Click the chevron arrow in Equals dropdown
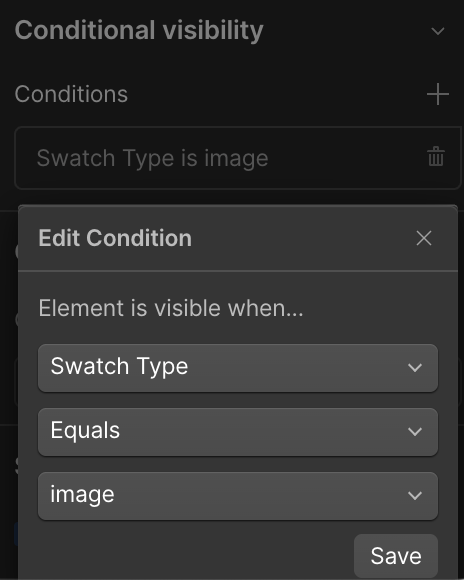 415,432
